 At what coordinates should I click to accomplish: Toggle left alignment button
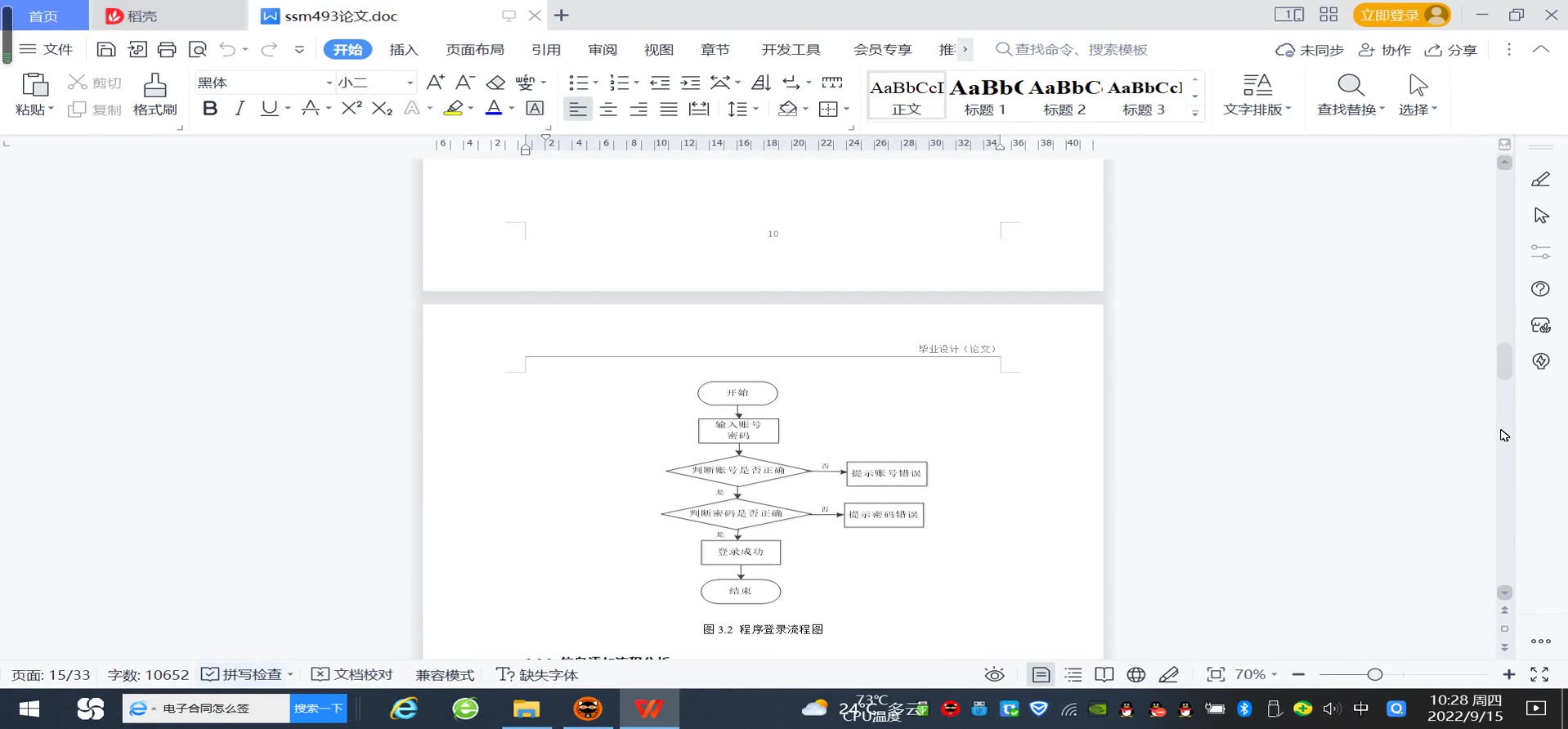tap(578, 109)
